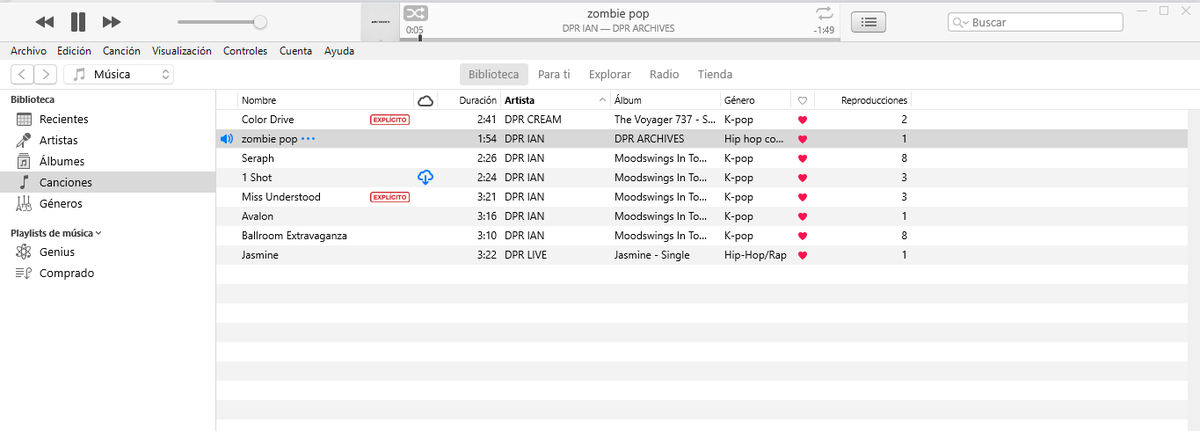
Task: Switch to the Para ti tab
Action: 554,74
